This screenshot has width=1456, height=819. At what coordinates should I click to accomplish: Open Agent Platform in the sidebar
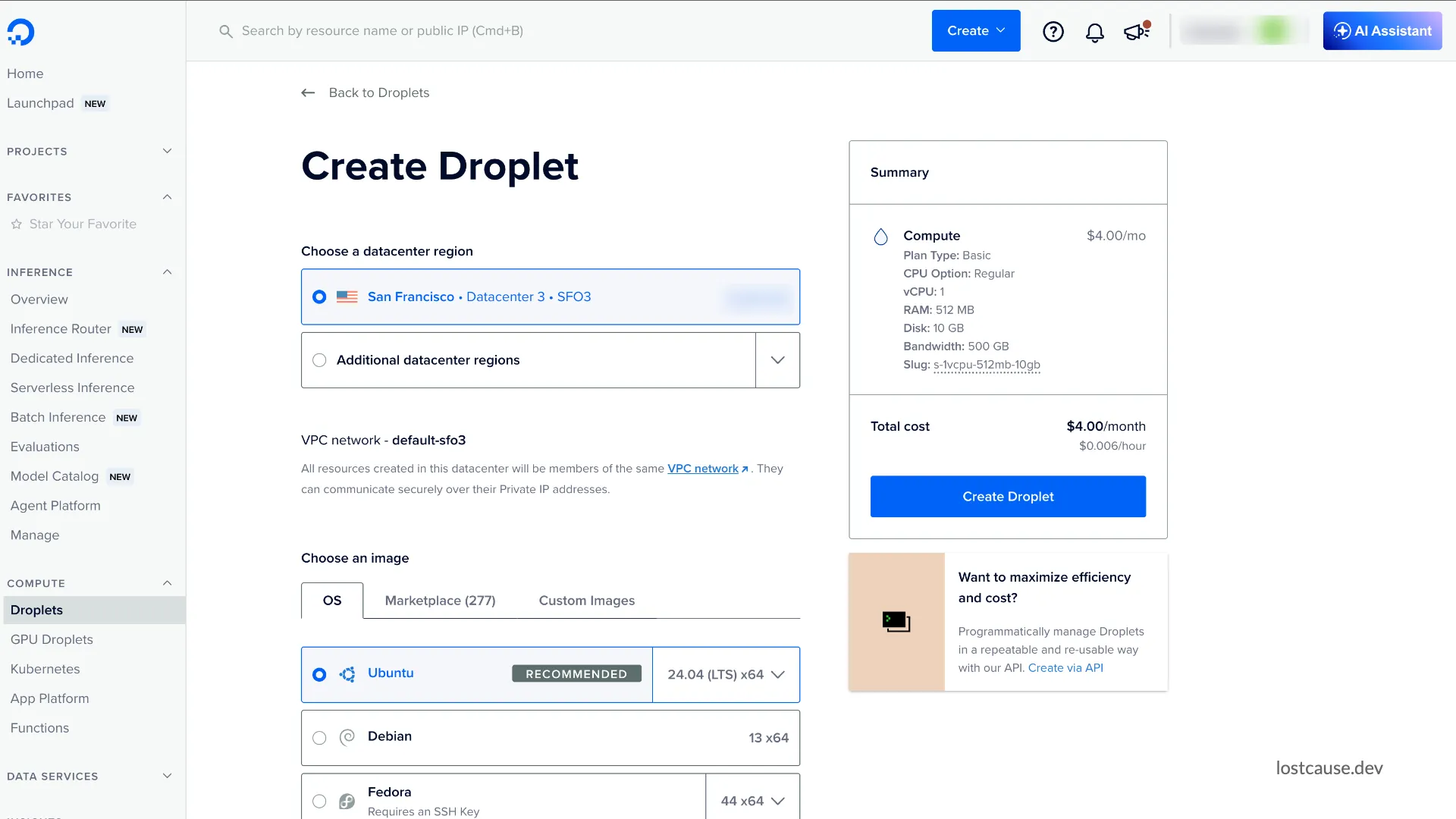[x=55, y=506]
